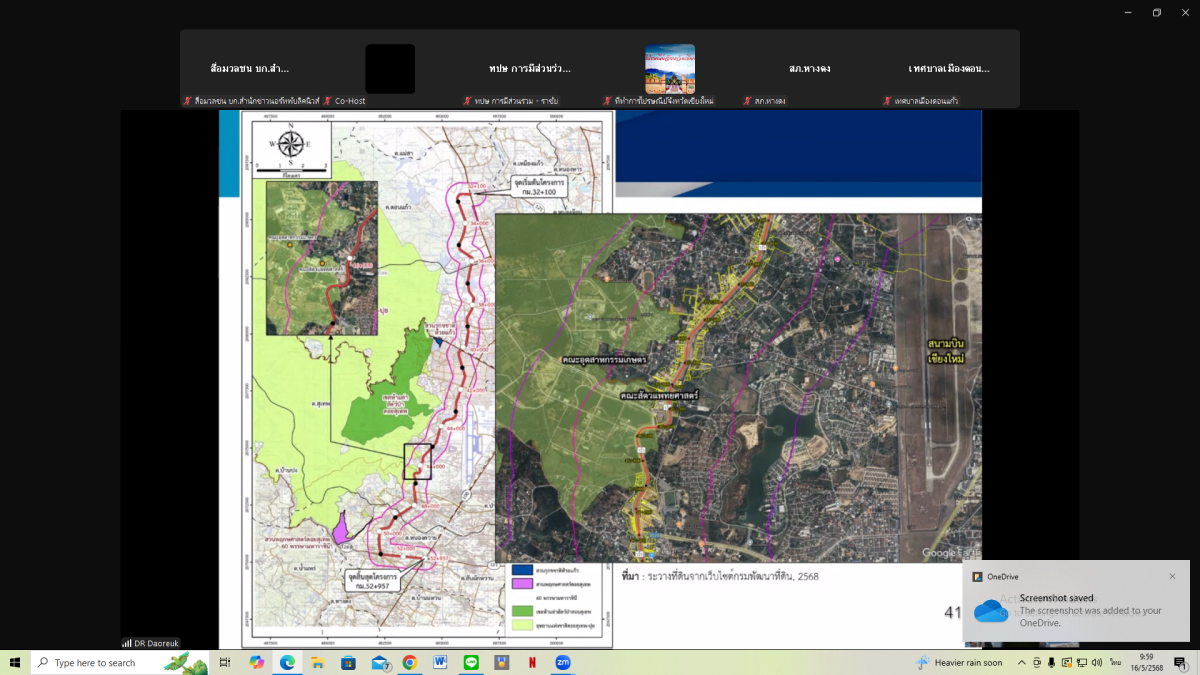
Task: Open the network status tray icon
Action: (x=1081, y=662)
